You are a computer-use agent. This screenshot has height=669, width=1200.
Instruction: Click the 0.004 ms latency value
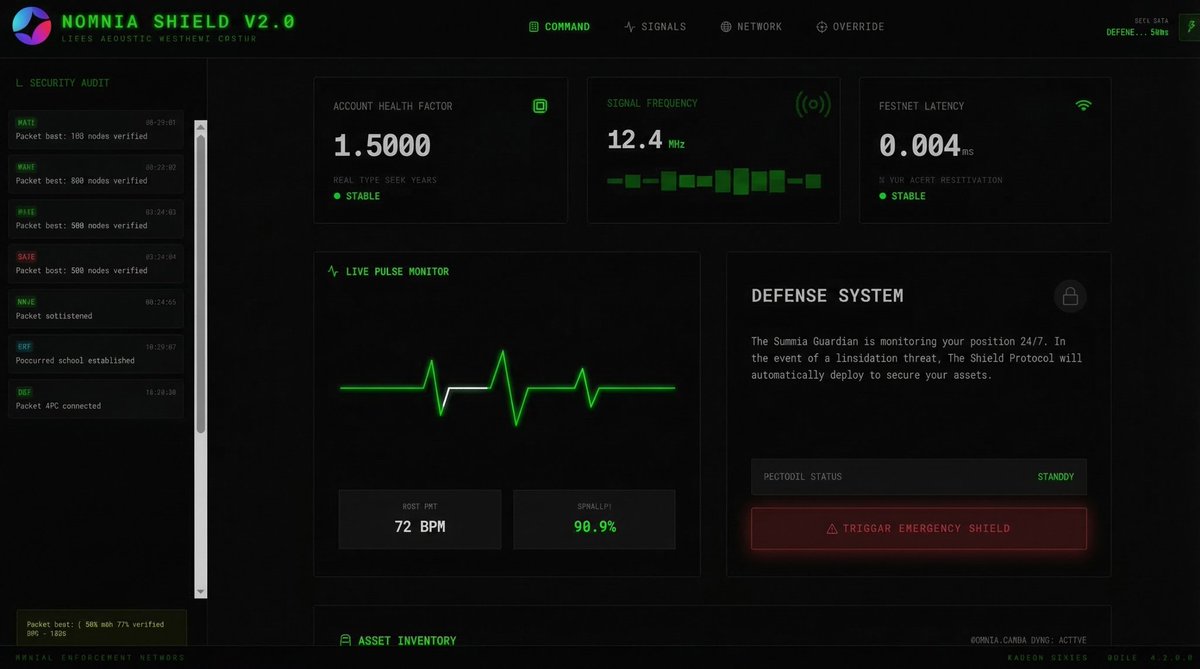[x=926, y=146]
